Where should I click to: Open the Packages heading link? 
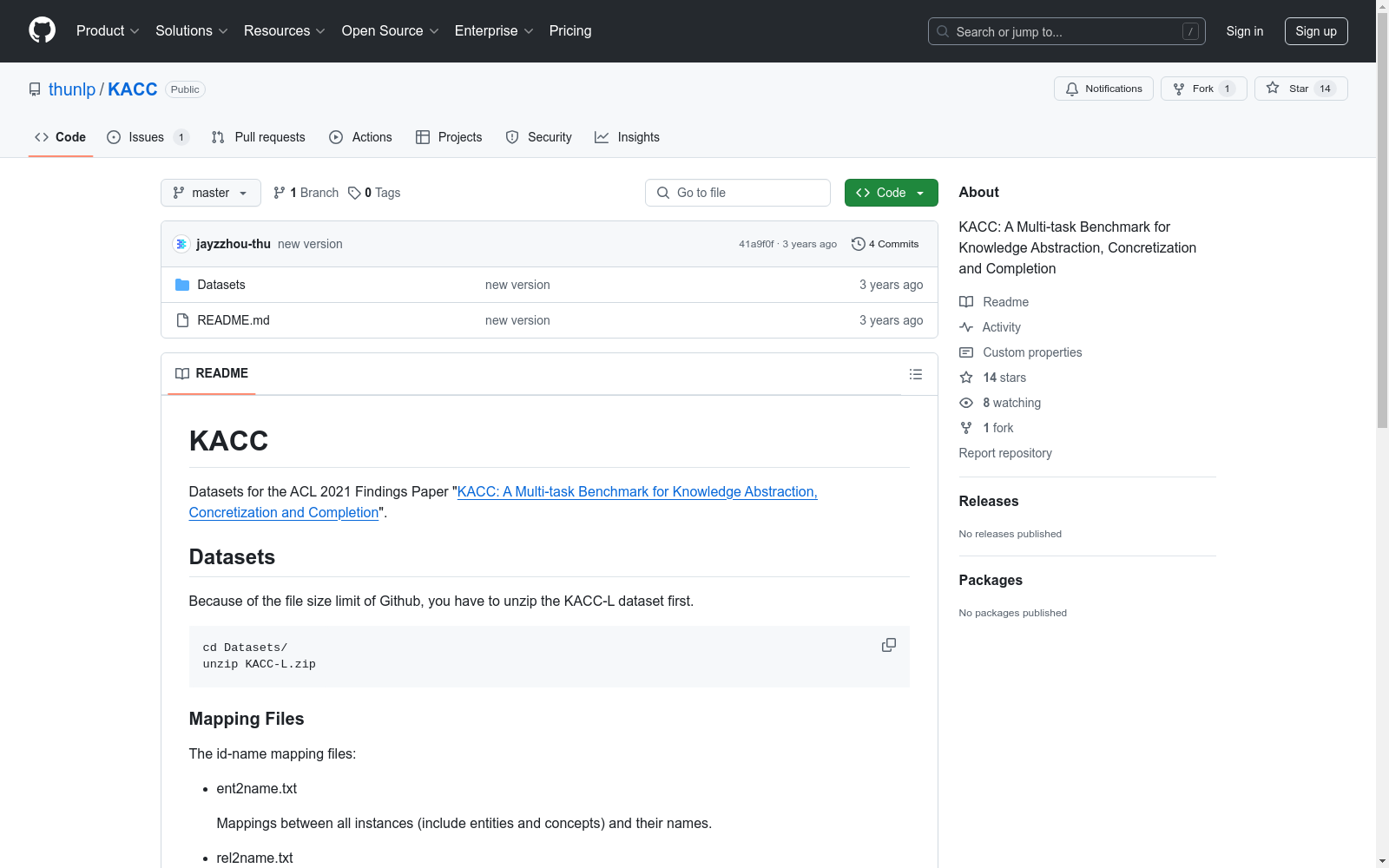tap(991, 580)
